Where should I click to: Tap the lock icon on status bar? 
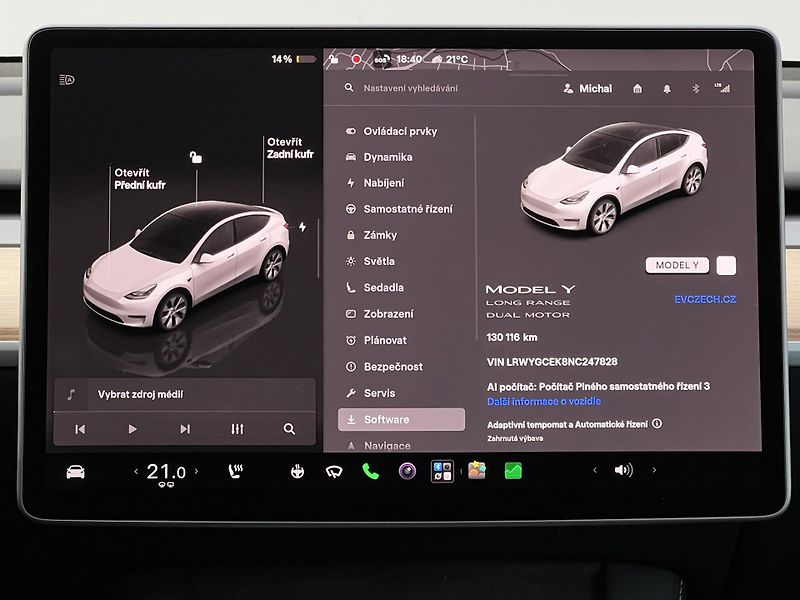point(333,59)
